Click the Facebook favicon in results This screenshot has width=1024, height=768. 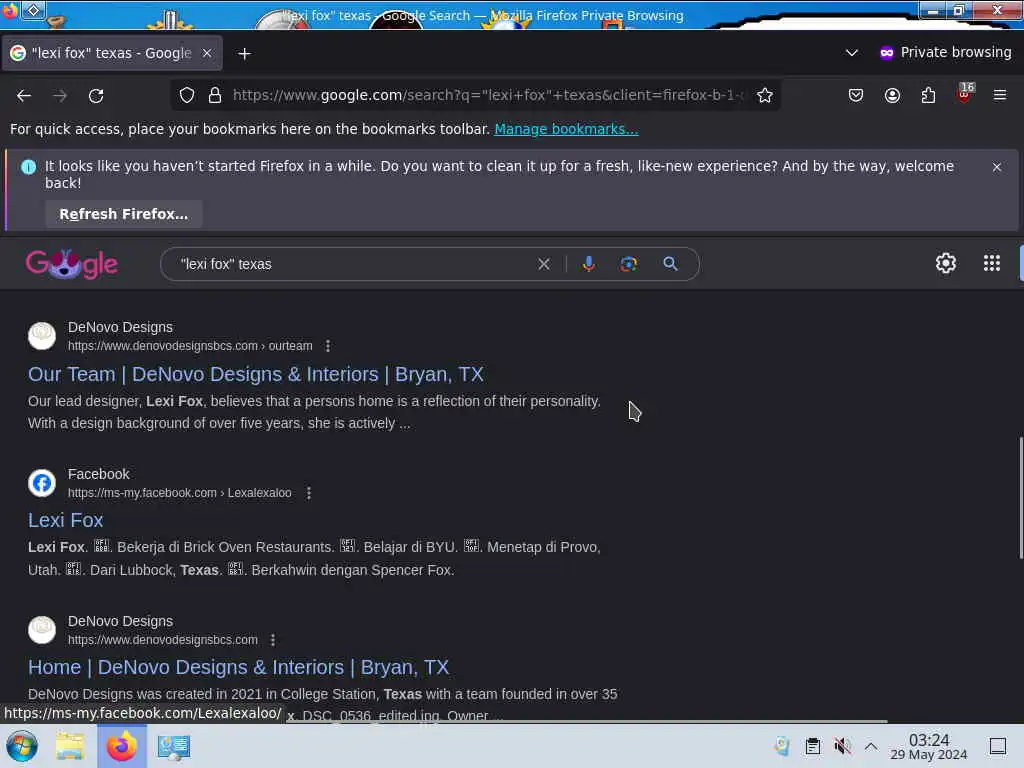click(42, 483)
